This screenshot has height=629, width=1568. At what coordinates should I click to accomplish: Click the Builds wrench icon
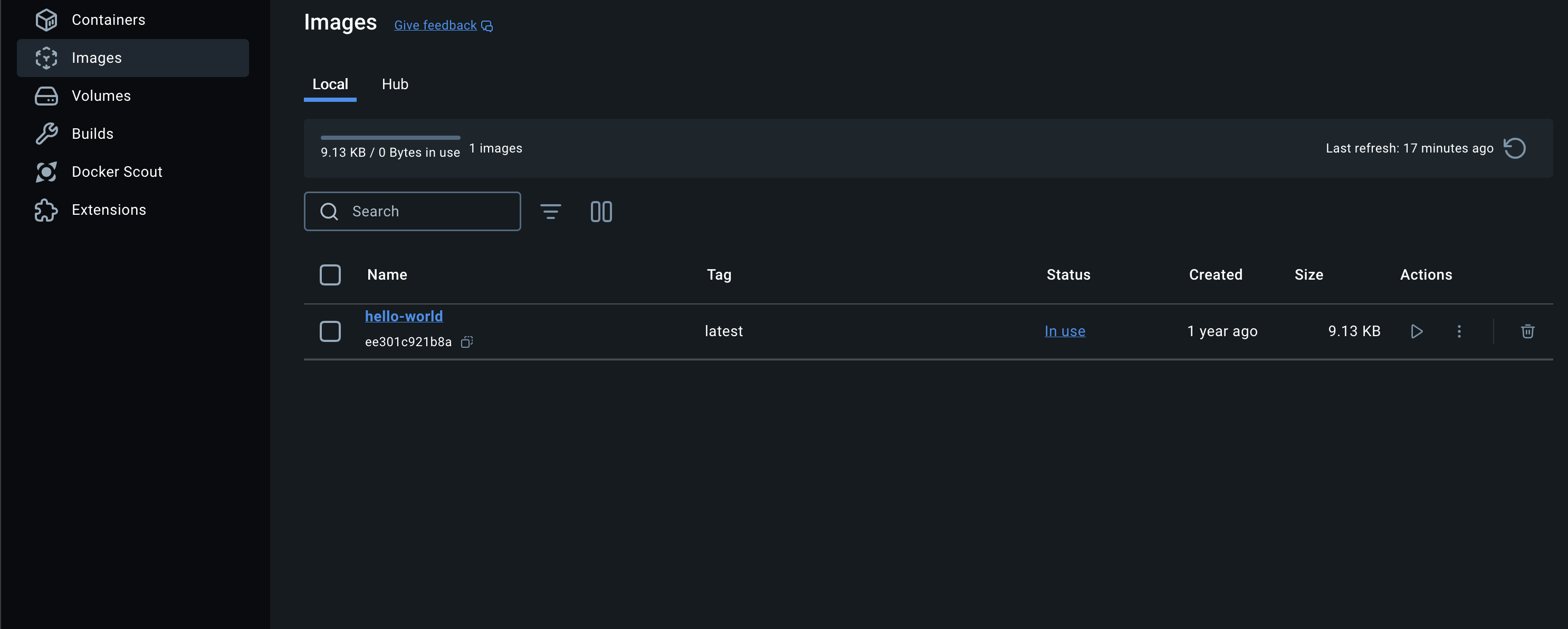(46, 134)
